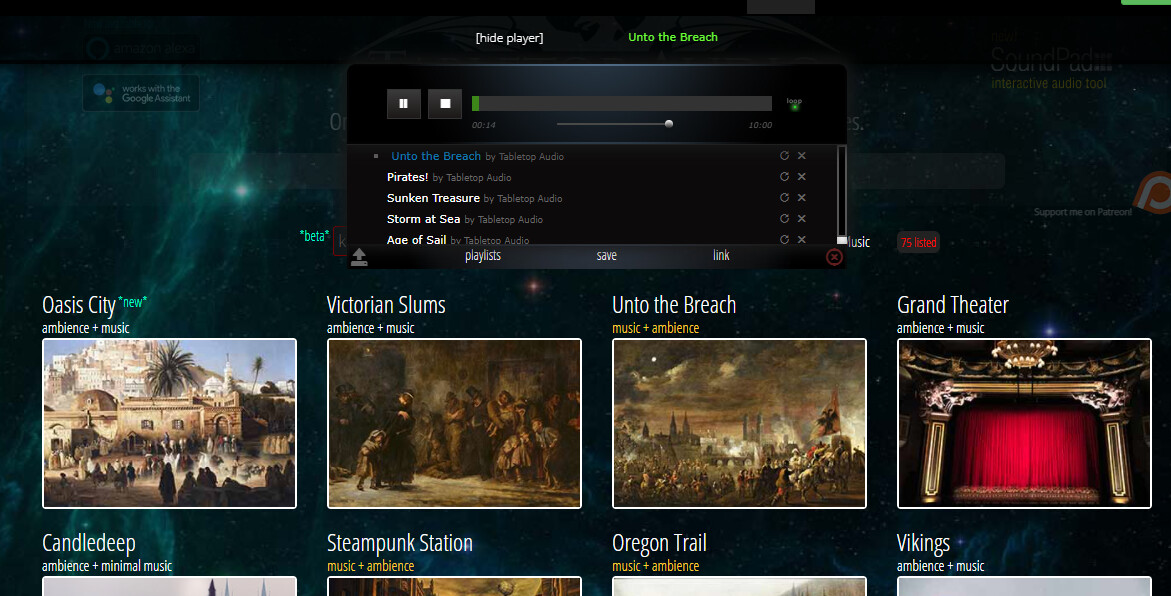Click the 75 listed badge
The width and height of the screenshot is (1171, 596).
click(x=919, y=243)
